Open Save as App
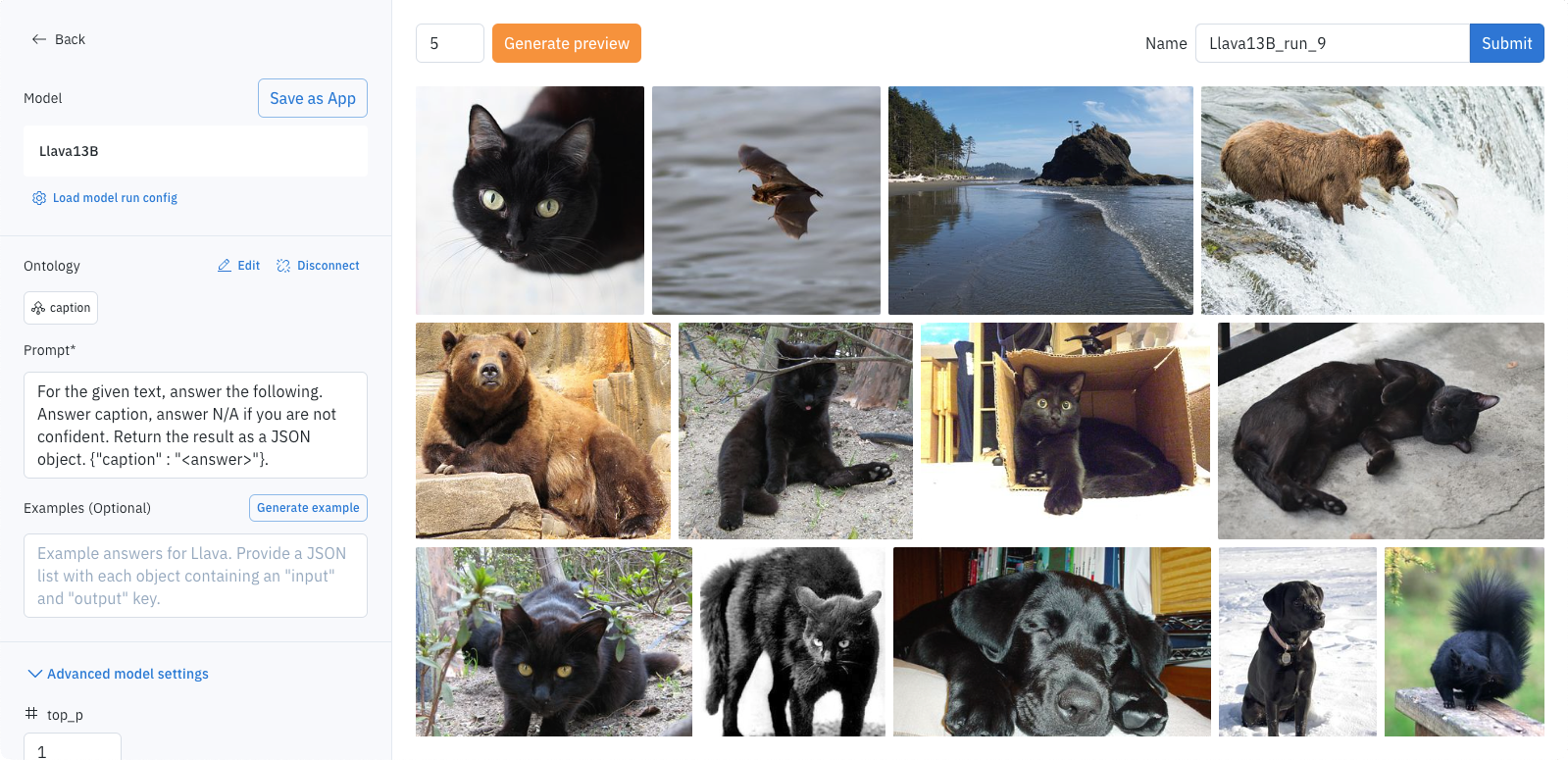Viewport: 1568px width, 760px height. [x=313, y=98]
